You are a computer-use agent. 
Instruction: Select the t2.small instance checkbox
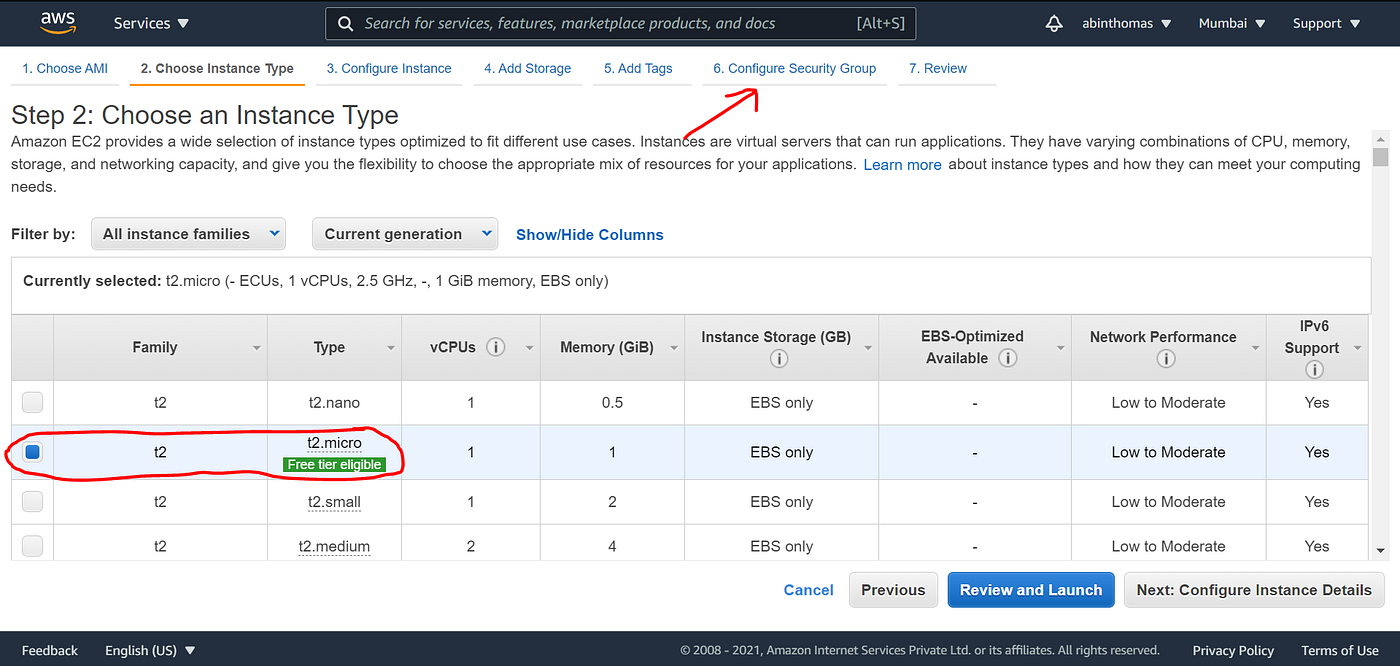tap(33, 501)
